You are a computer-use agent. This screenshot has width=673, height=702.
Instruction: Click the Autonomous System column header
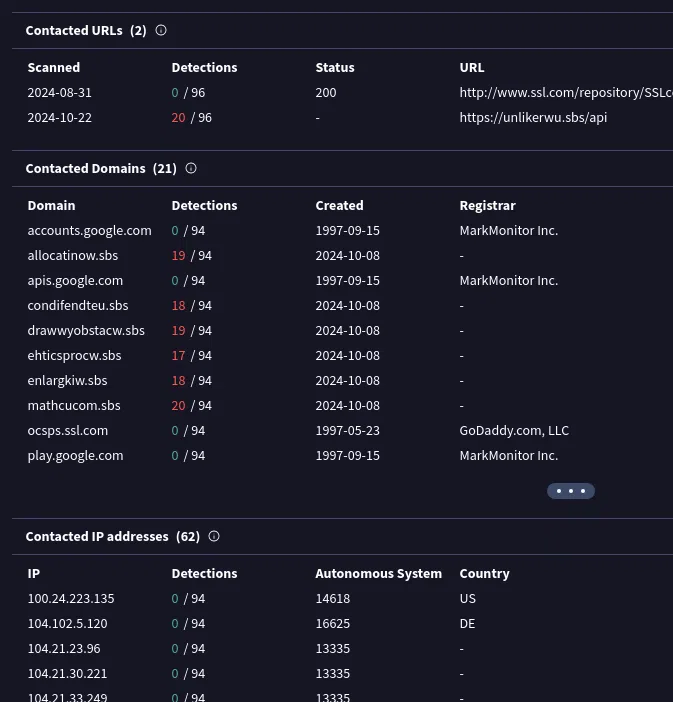[x=379, y=574]
